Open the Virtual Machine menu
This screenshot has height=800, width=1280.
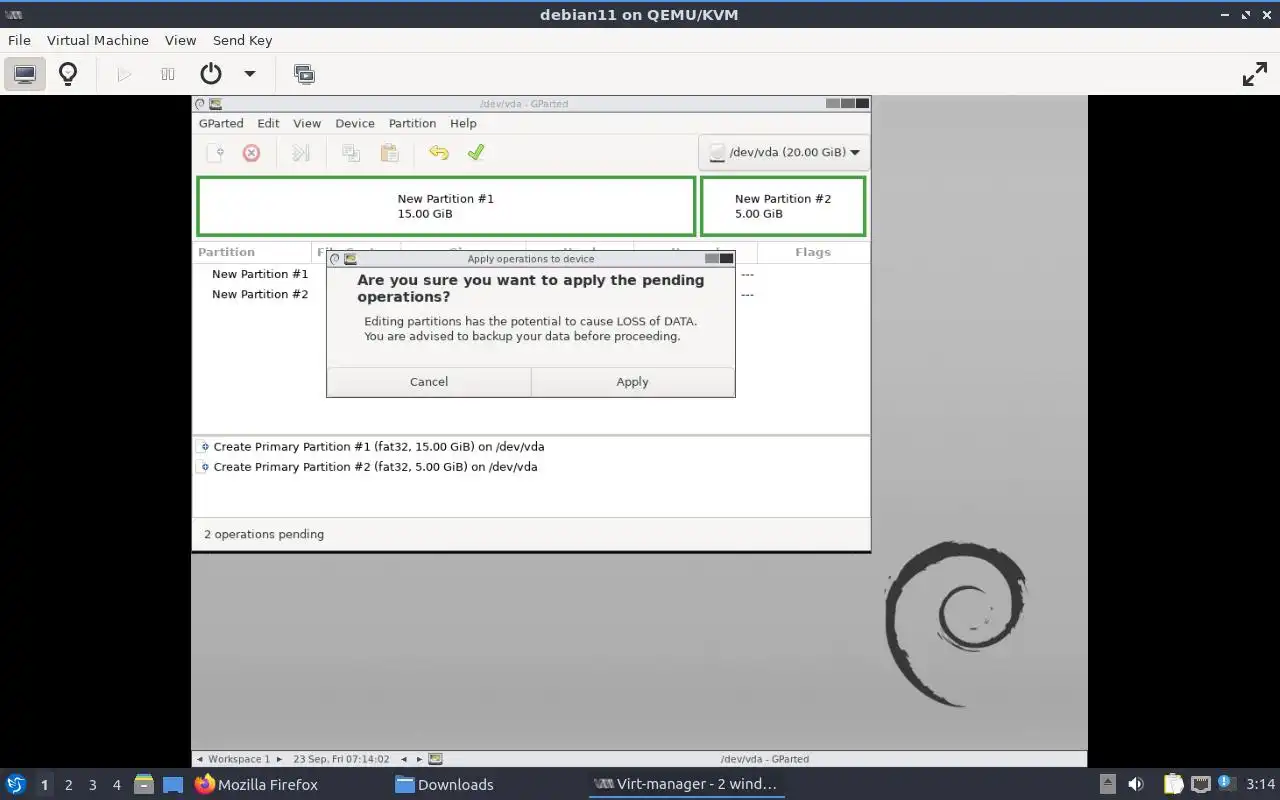coord(98,40)
